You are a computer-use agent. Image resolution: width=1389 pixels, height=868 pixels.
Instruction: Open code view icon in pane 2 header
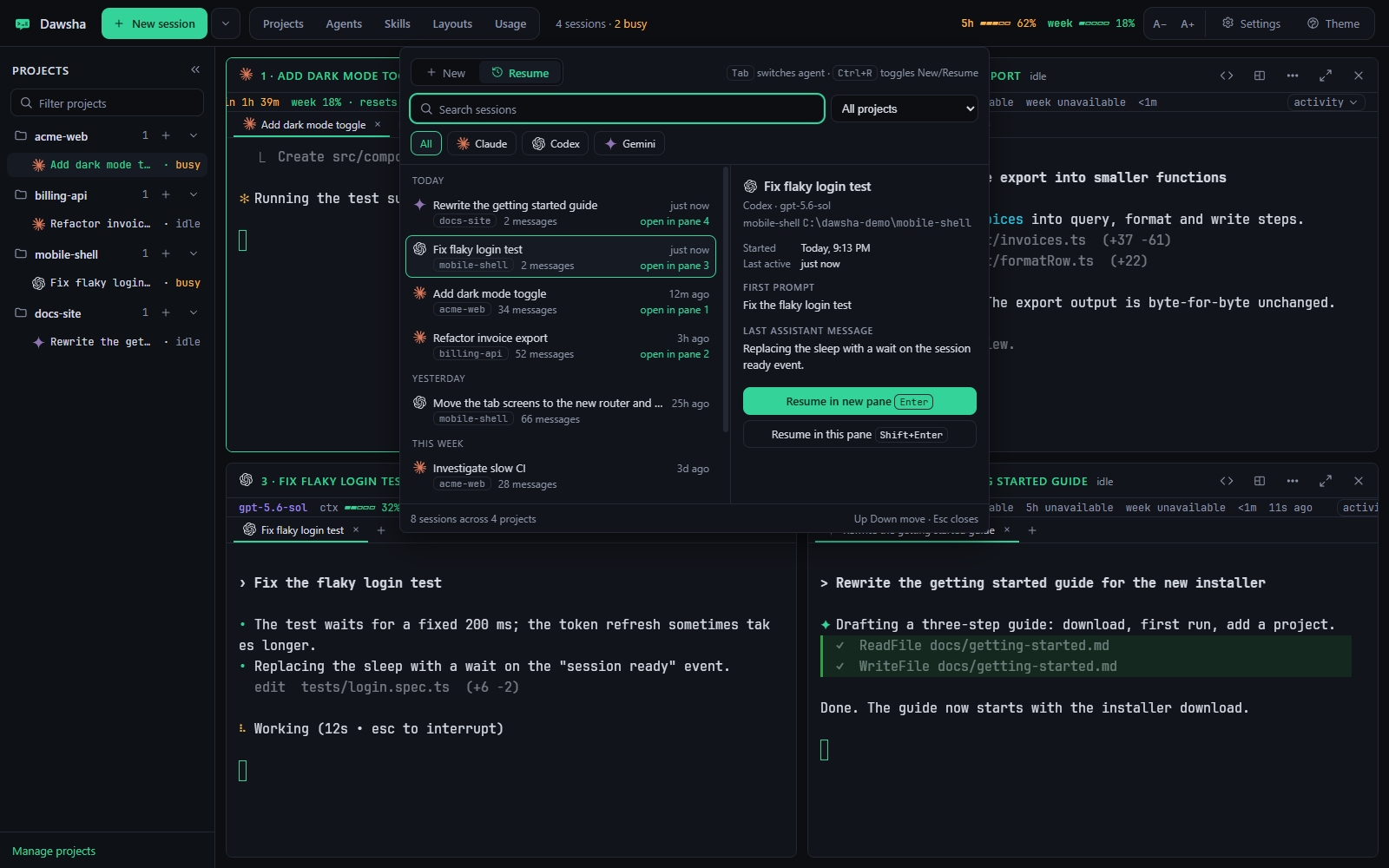[x=1227, y=76]
